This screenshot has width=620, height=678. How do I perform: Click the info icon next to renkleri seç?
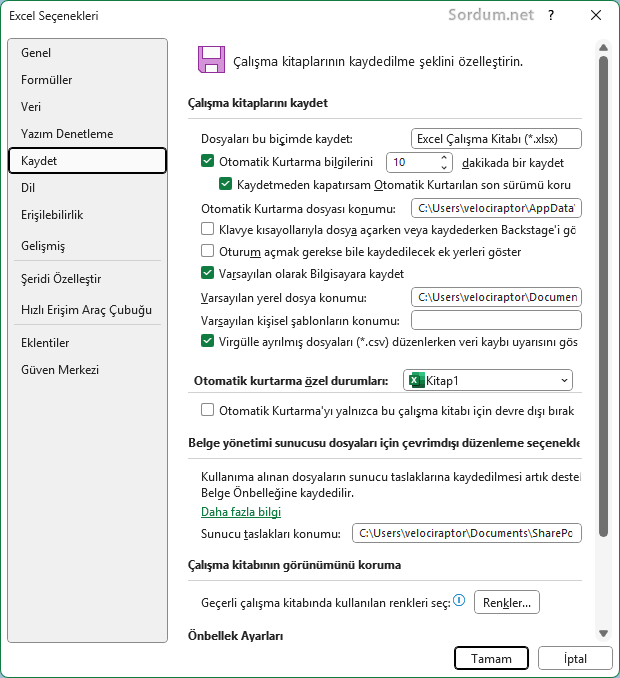click(x=459, y=600)
